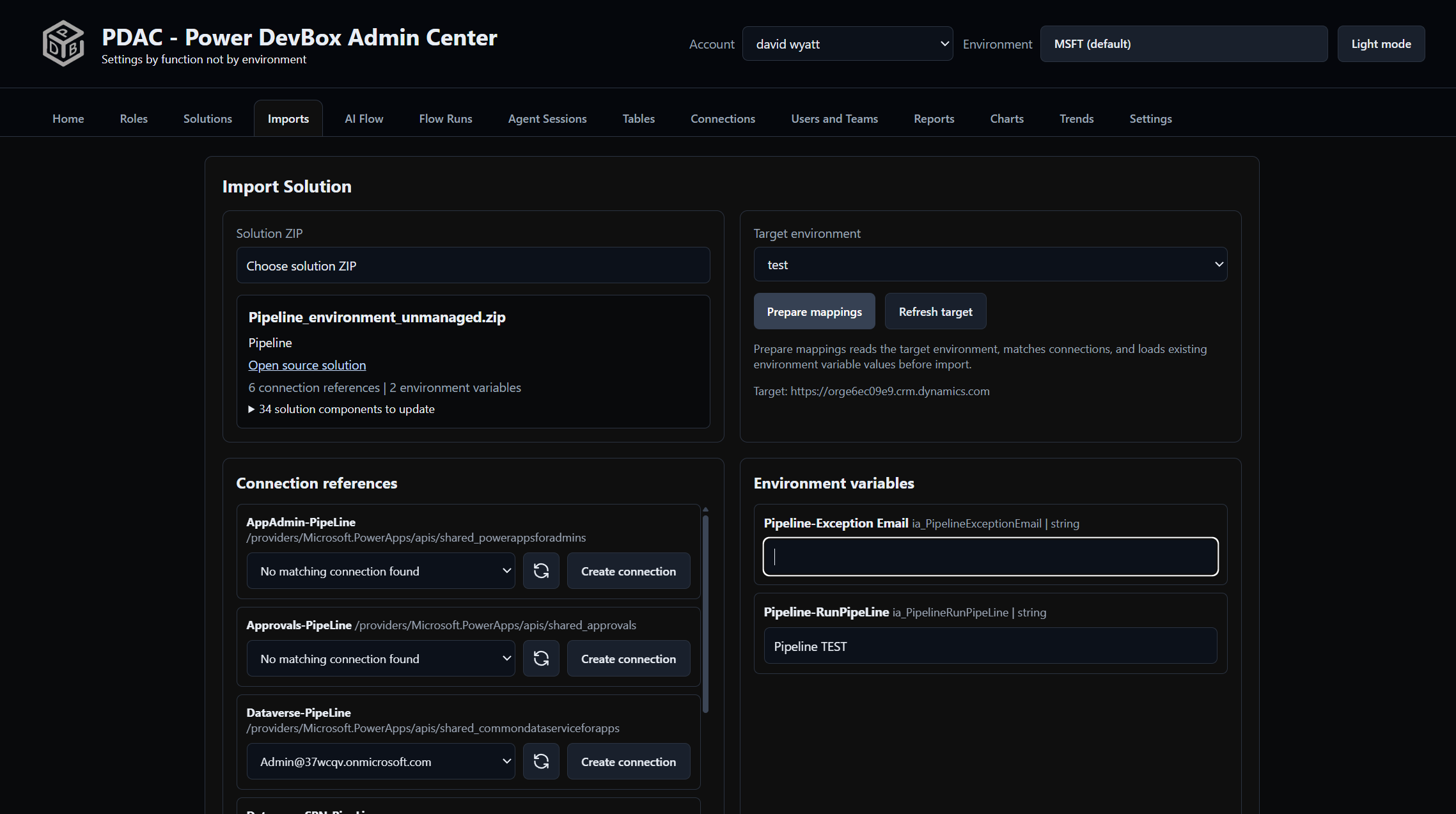Switch to Flow Runs tab
The width and height of the screenshot is (1456, 814).
pos(446,118)
